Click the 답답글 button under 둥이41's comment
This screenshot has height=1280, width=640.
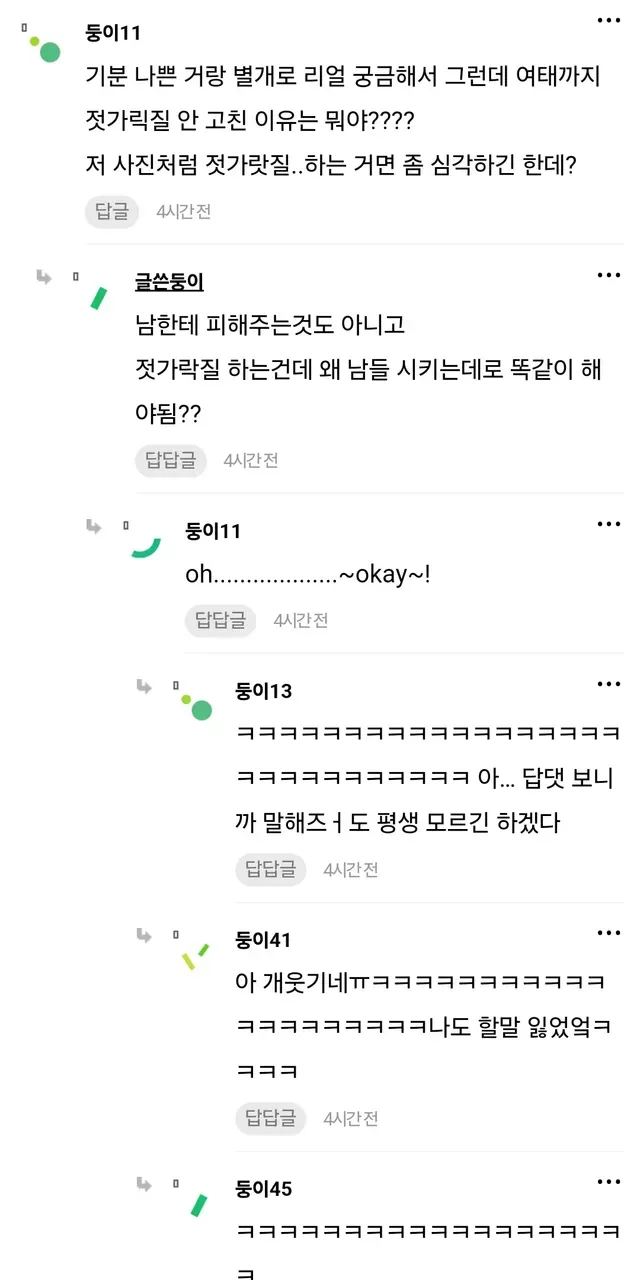coord(271,1118)
